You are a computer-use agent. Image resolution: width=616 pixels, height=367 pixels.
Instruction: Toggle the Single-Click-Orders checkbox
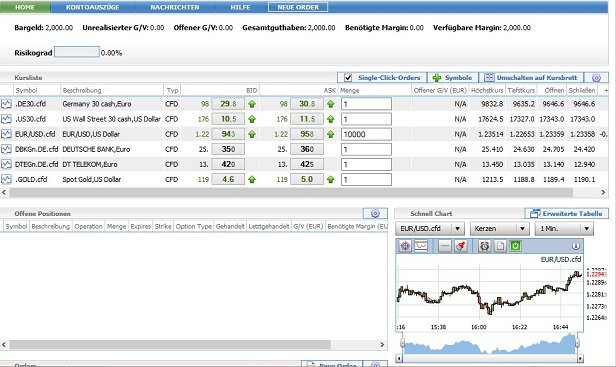348,78
